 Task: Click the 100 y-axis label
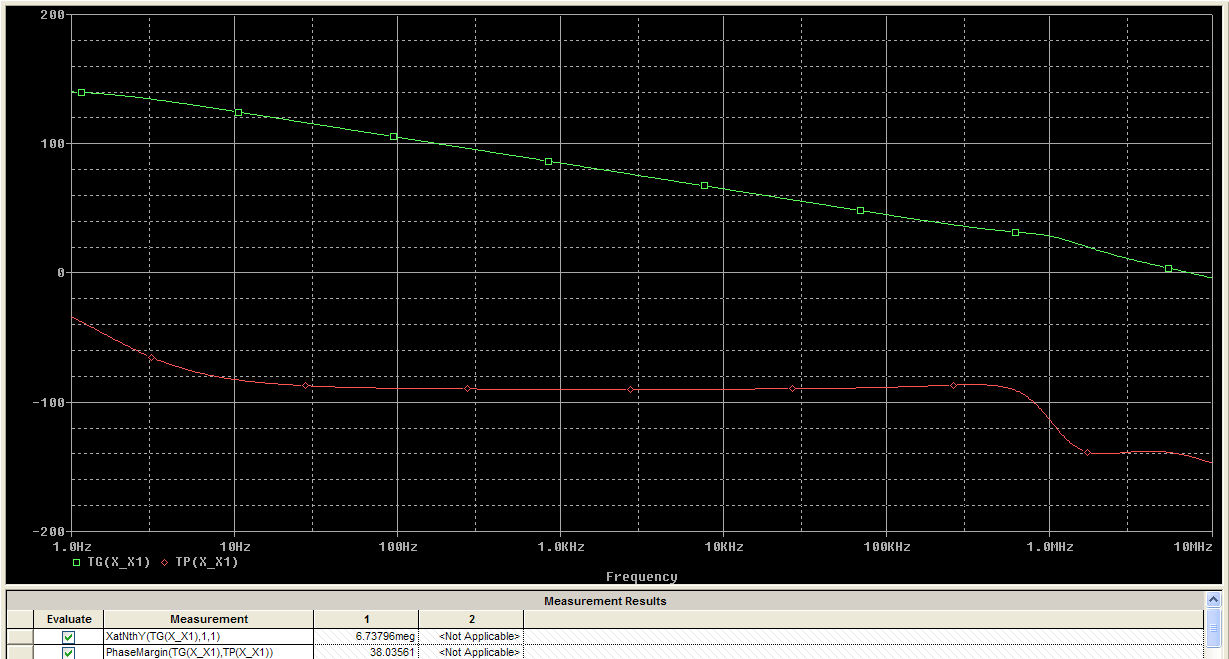(54, 144)
